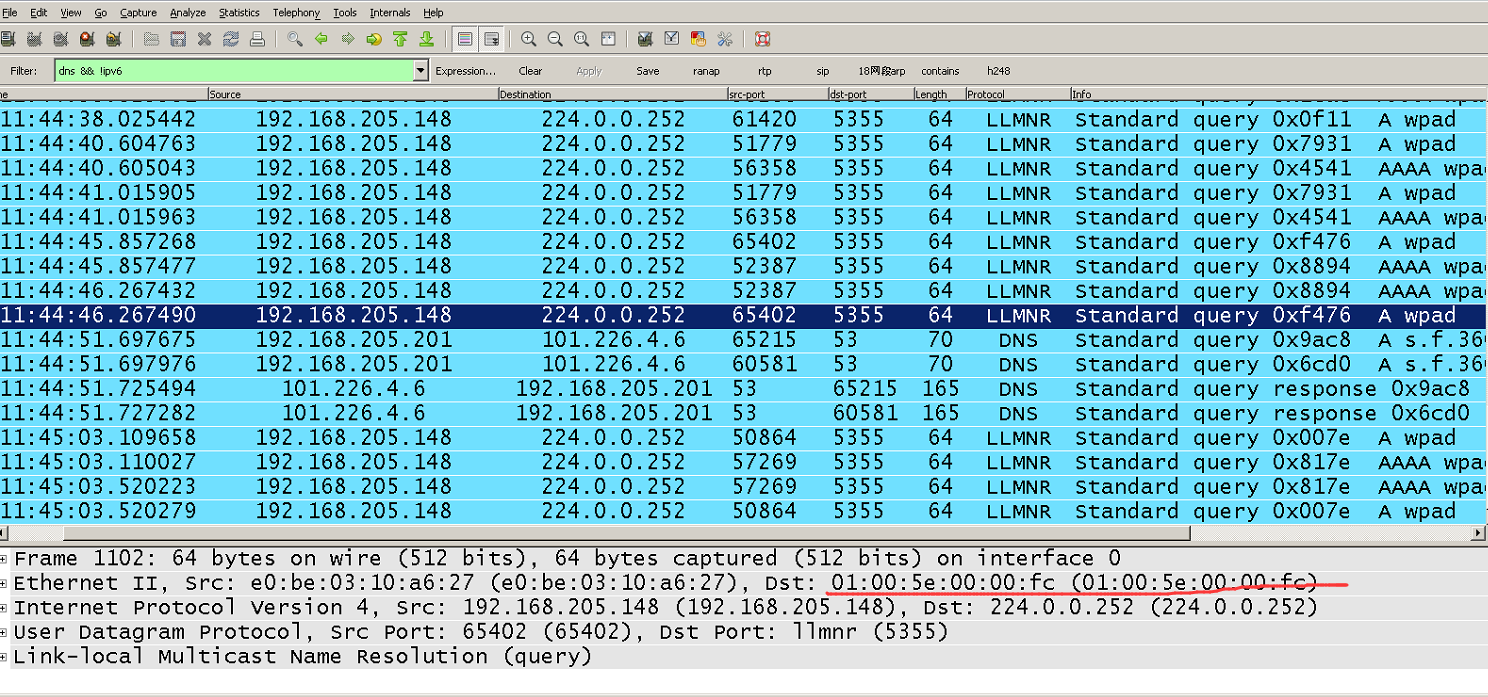Reload the current capture file
This screenshot has width=1488, height=697.
[231, 39]
